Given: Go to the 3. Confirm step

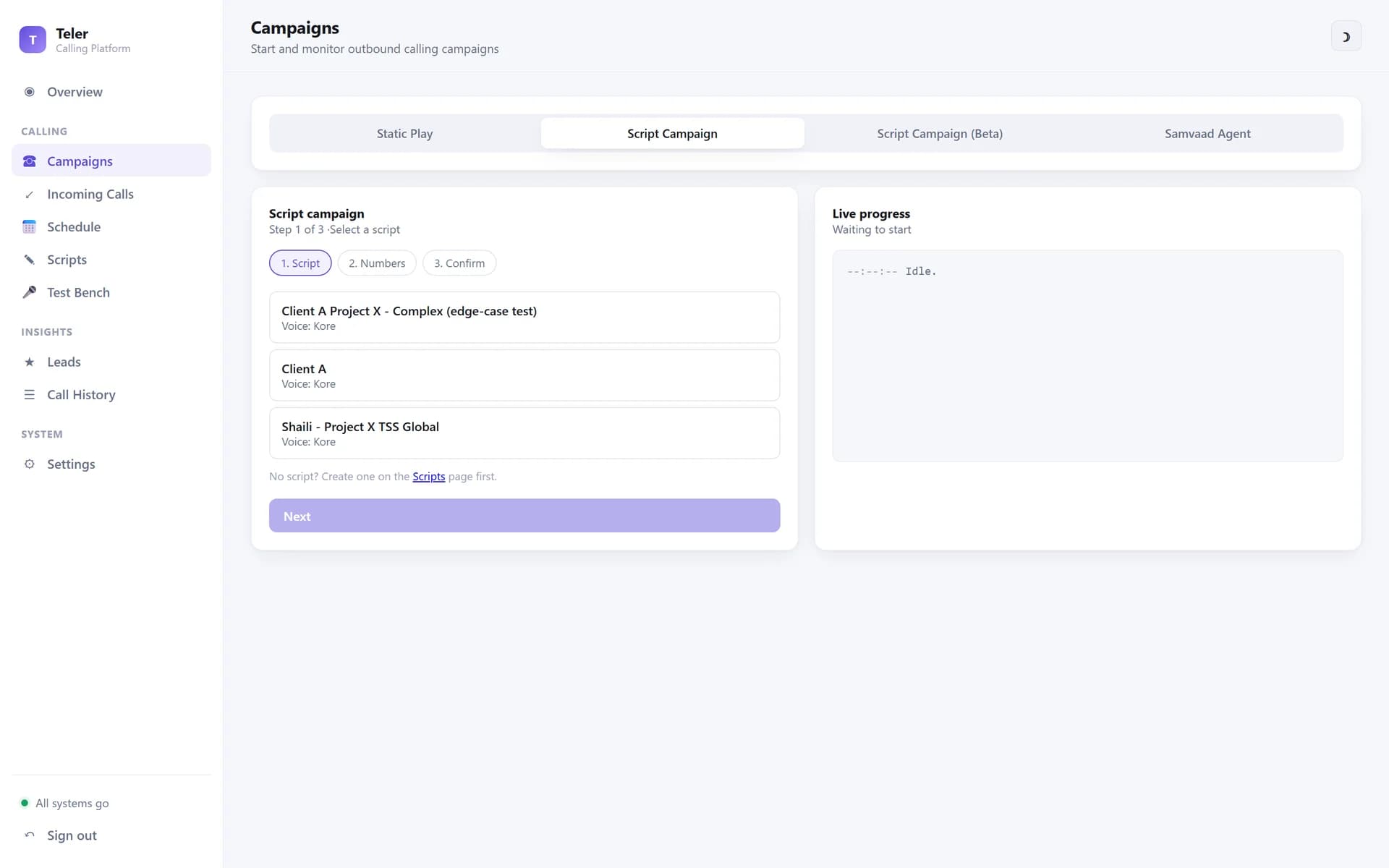Looking at the screenshot, I should click(x=459, y=263).
